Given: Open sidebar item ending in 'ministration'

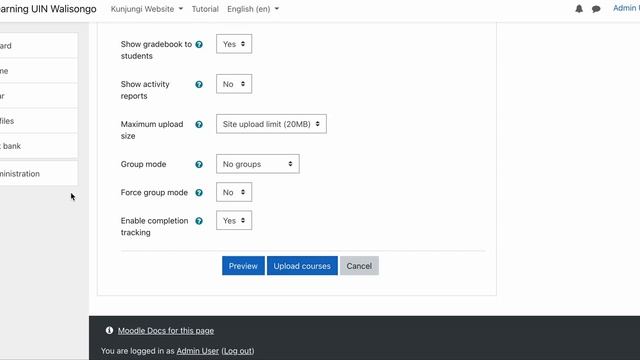Looking at the screenshot, I should [38, 173].
